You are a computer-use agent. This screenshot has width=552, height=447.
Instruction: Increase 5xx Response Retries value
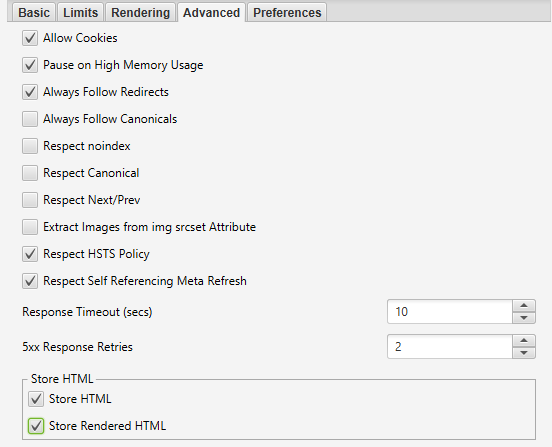tap(524, 340)
